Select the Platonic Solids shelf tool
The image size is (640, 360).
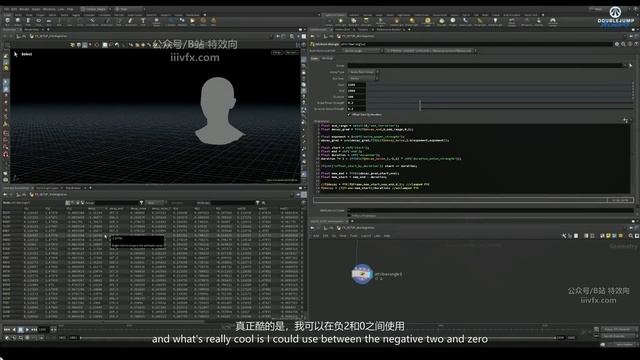click(156, 21)
